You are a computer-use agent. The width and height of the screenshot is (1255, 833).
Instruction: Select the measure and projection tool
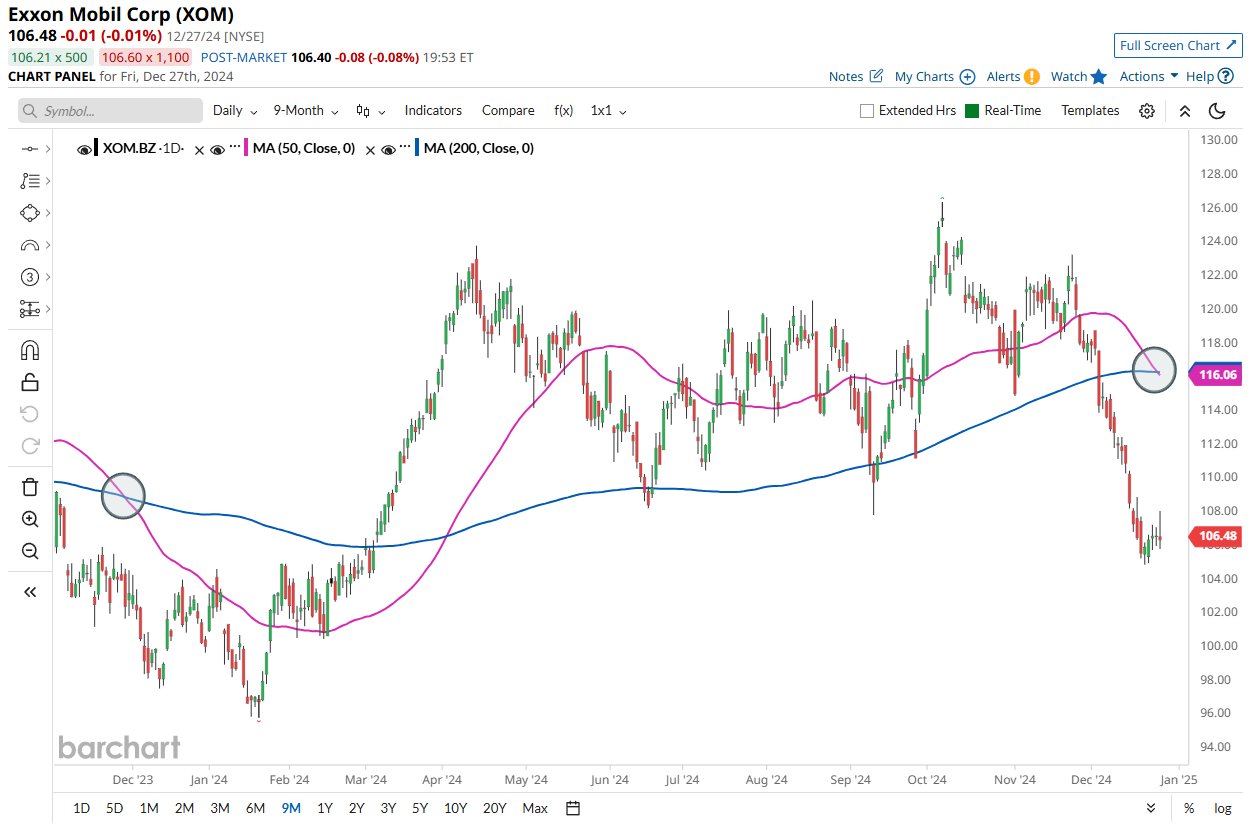click(x=29, y=309)
